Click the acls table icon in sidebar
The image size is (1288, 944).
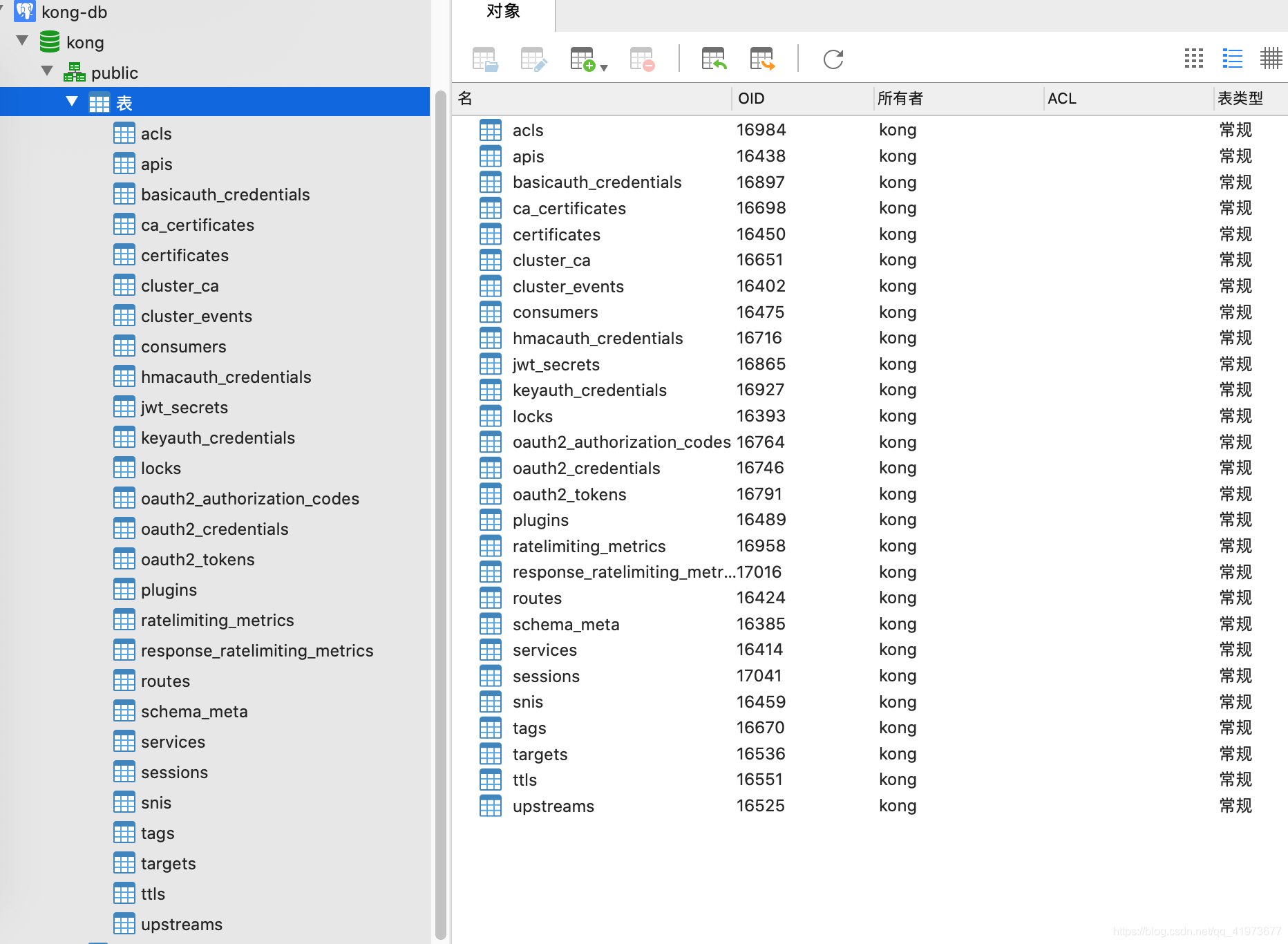[124, 133]
